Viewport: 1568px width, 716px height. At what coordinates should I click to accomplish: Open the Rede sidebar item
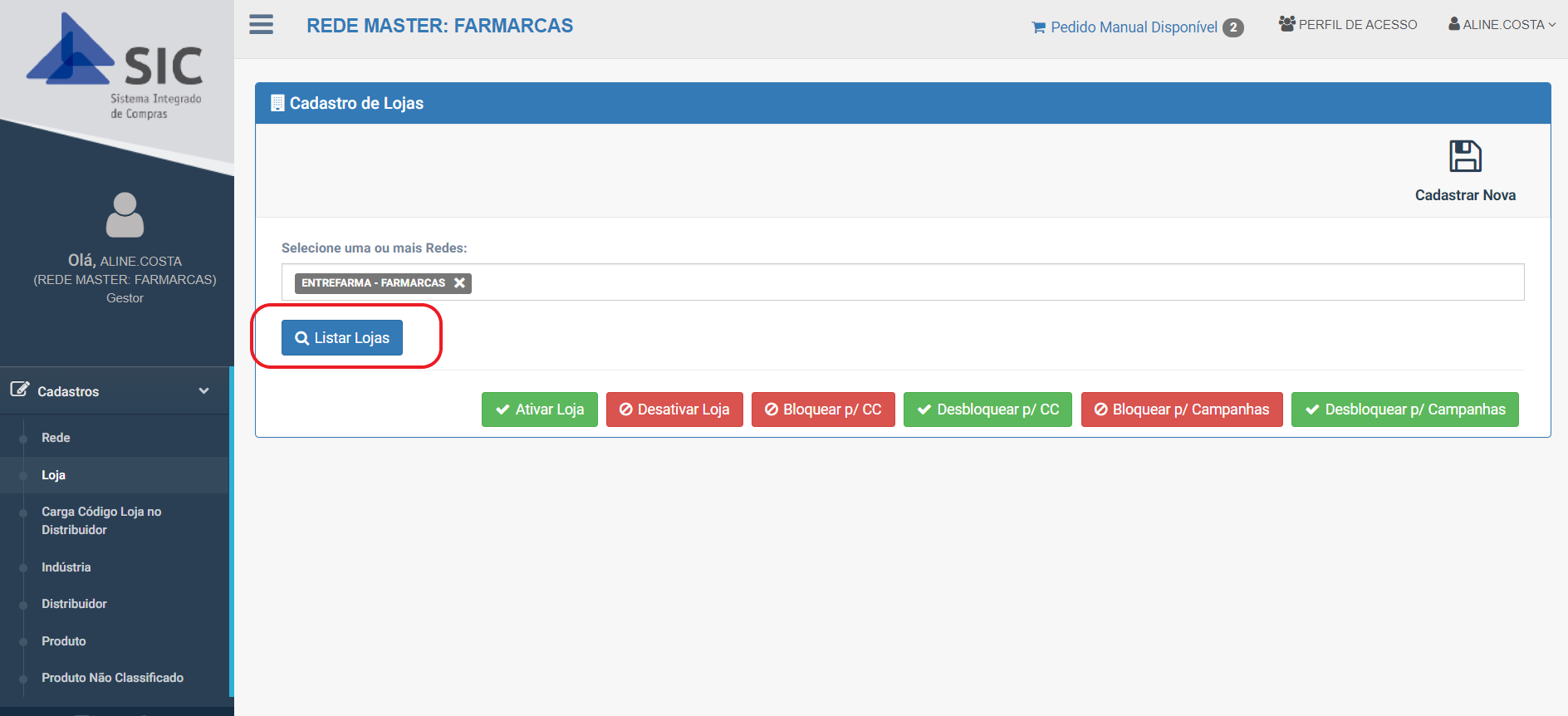[x=56, y=438]
